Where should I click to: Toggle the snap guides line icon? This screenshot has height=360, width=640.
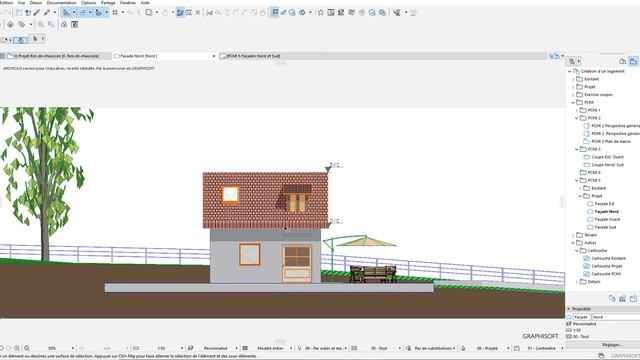(x=82, y=13)
